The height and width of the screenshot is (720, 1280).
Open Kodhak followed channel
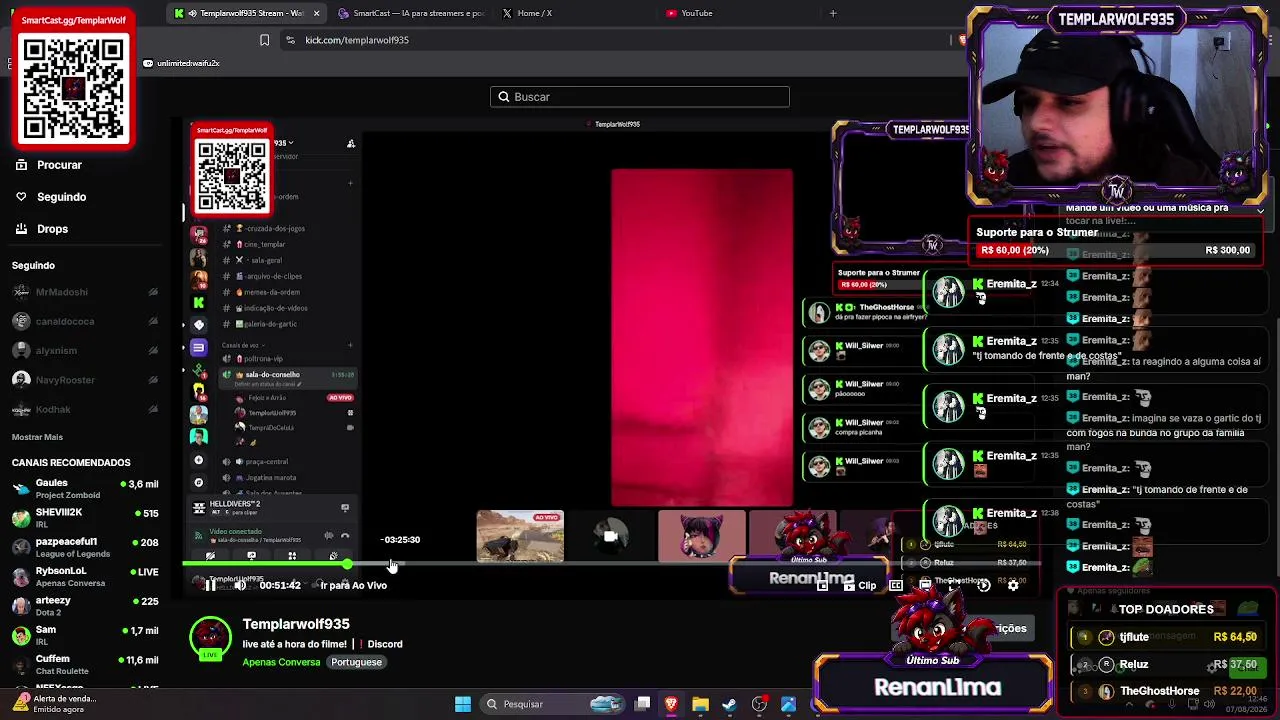[x=85, y=409]
